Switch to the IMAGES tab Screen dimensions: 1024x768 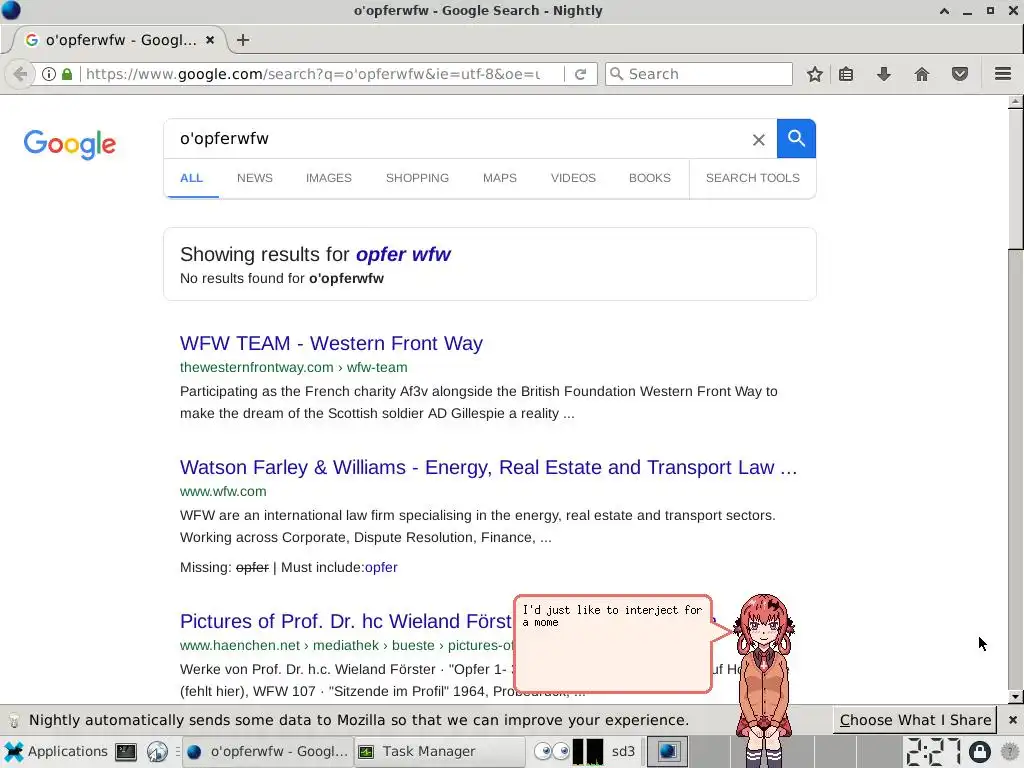[328, 178]
